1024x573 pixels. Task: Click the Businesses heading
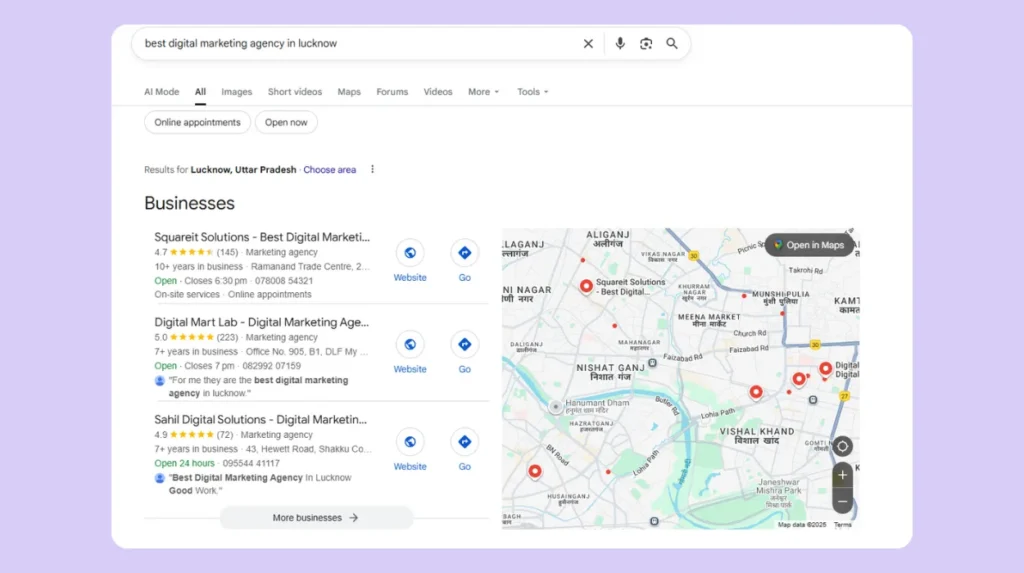tap(189, 203)
